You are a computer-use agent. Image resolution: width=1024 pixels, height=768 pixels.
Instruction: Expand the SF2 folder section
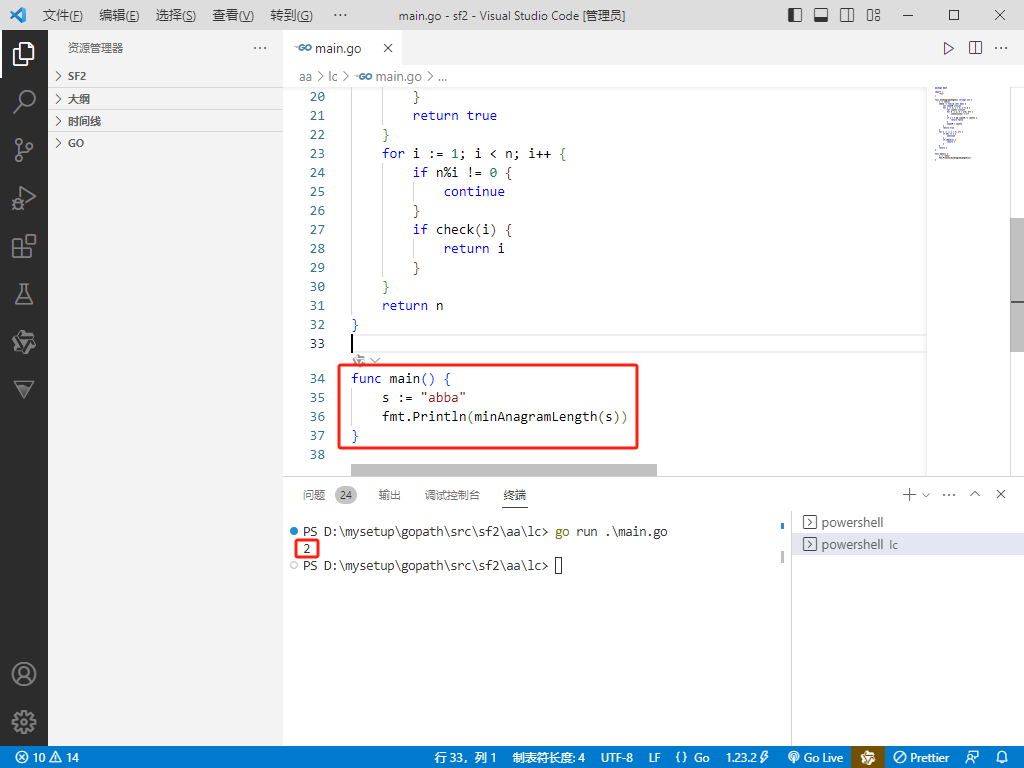click(x=166, y=76)
